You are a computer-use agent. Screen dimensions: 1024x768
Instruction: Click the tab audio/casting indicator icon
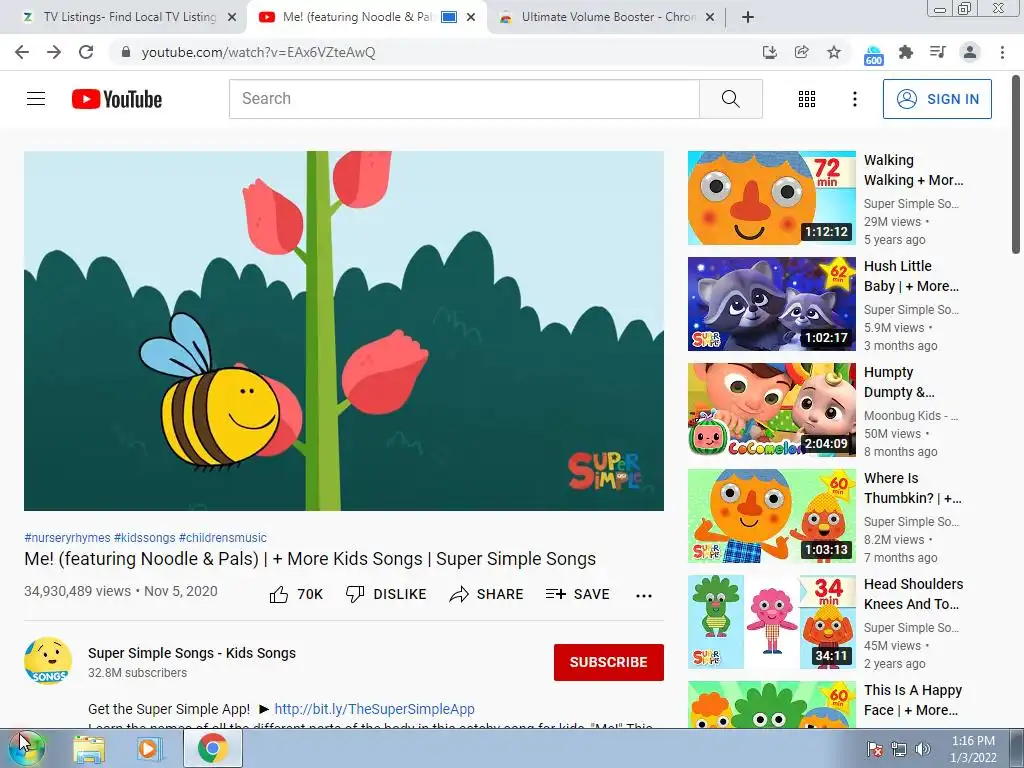[x=449, y=17]
